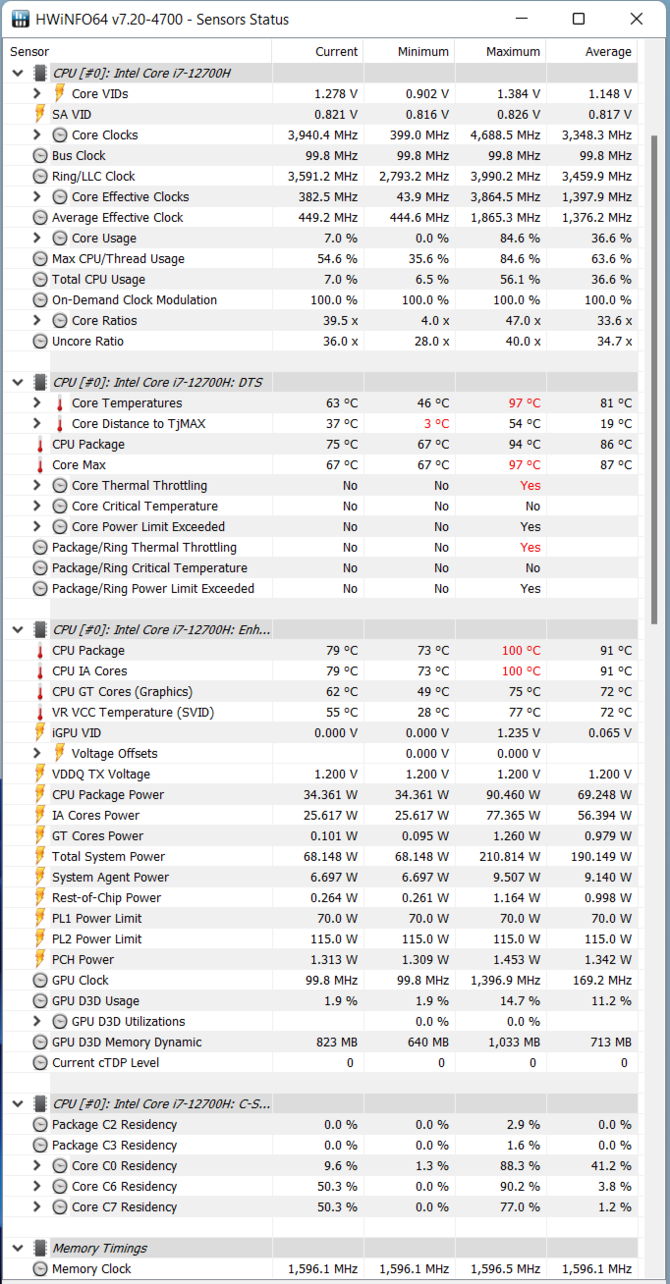The image size is (670, 1284).
Task: Collapse the Intel Core i7-12700H DTS group
Action: click(x=17, y=382)
